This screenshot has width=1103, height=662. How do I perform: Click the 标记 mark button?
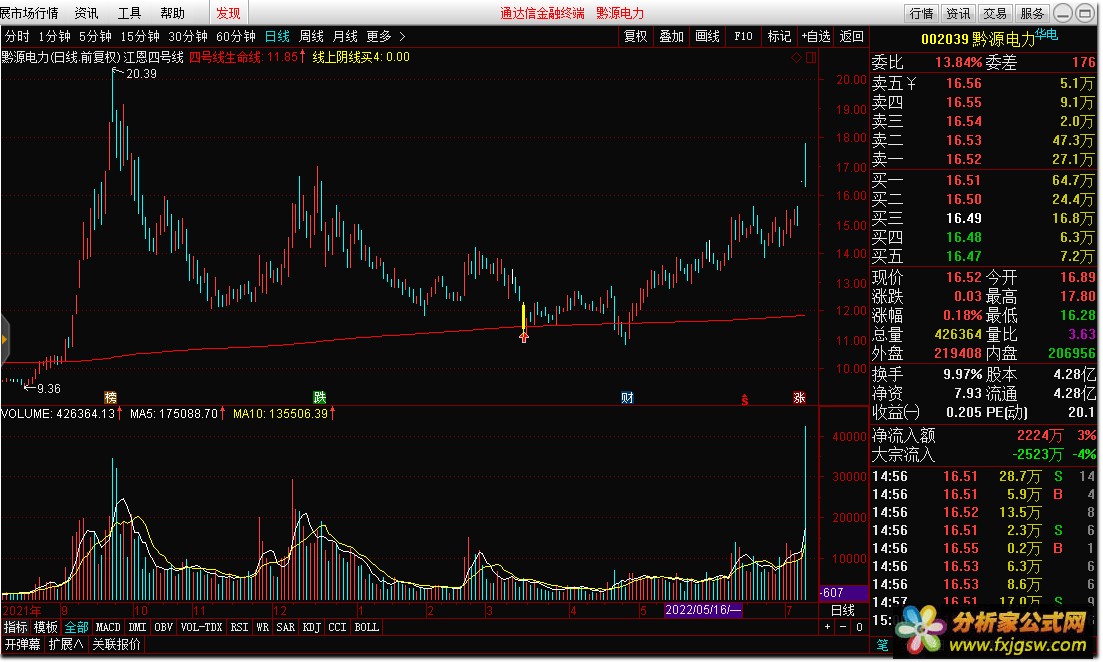[779, 36]
